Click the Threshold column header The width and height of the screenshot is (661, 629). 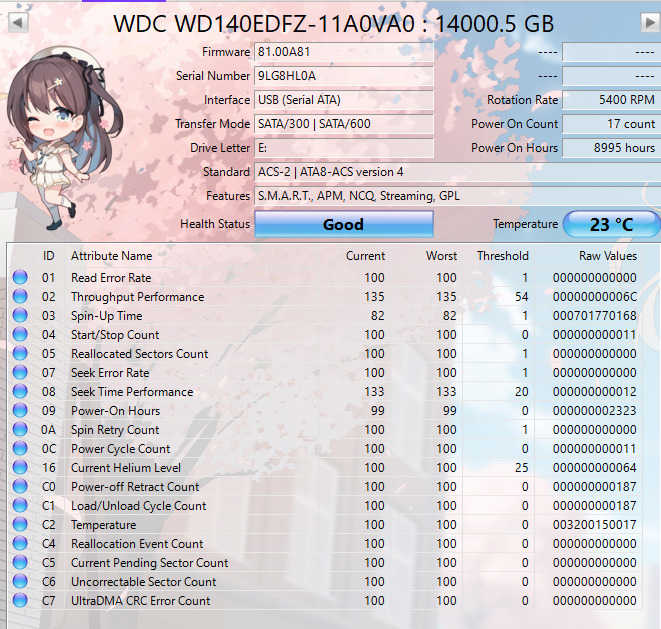(x=502, y=256)
